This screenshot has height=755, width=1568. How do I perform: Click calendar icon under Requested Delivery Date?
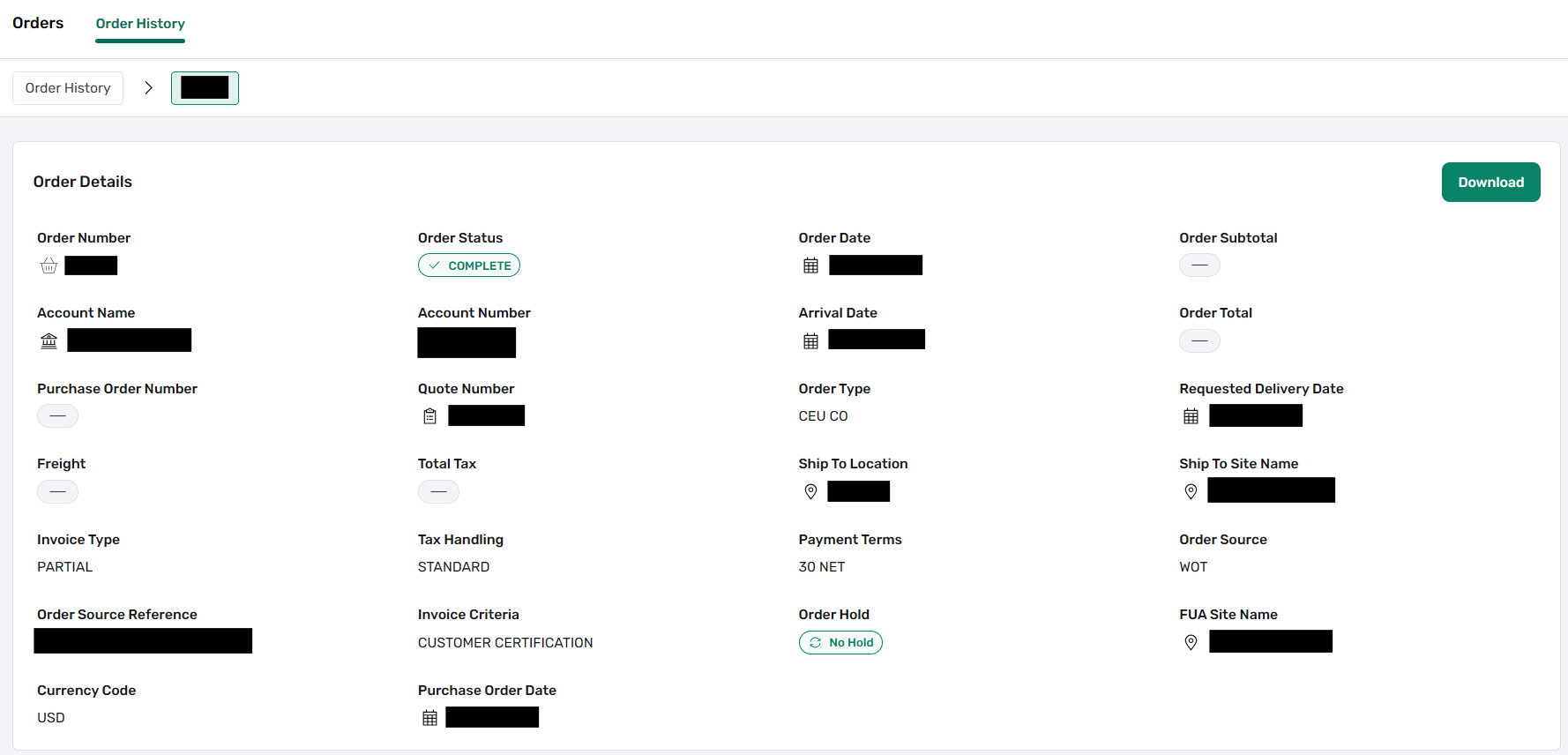1191,416
